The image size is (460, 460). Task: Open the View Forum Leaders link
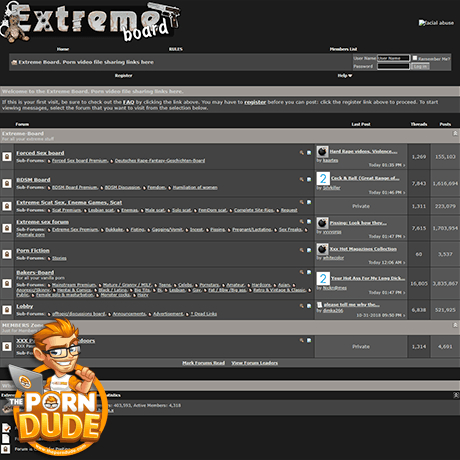tap(255, 363)
